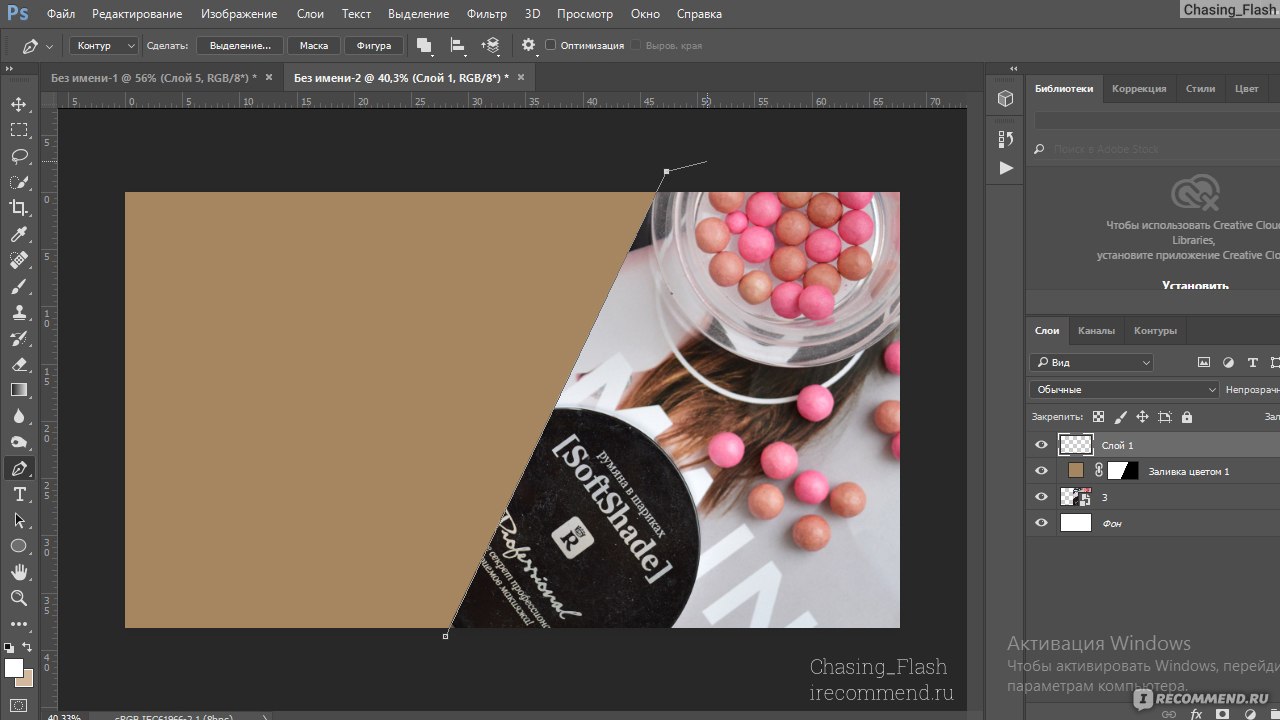Select the Ellipse shape tool
The image size is (1280, 720).
[18, 546]
